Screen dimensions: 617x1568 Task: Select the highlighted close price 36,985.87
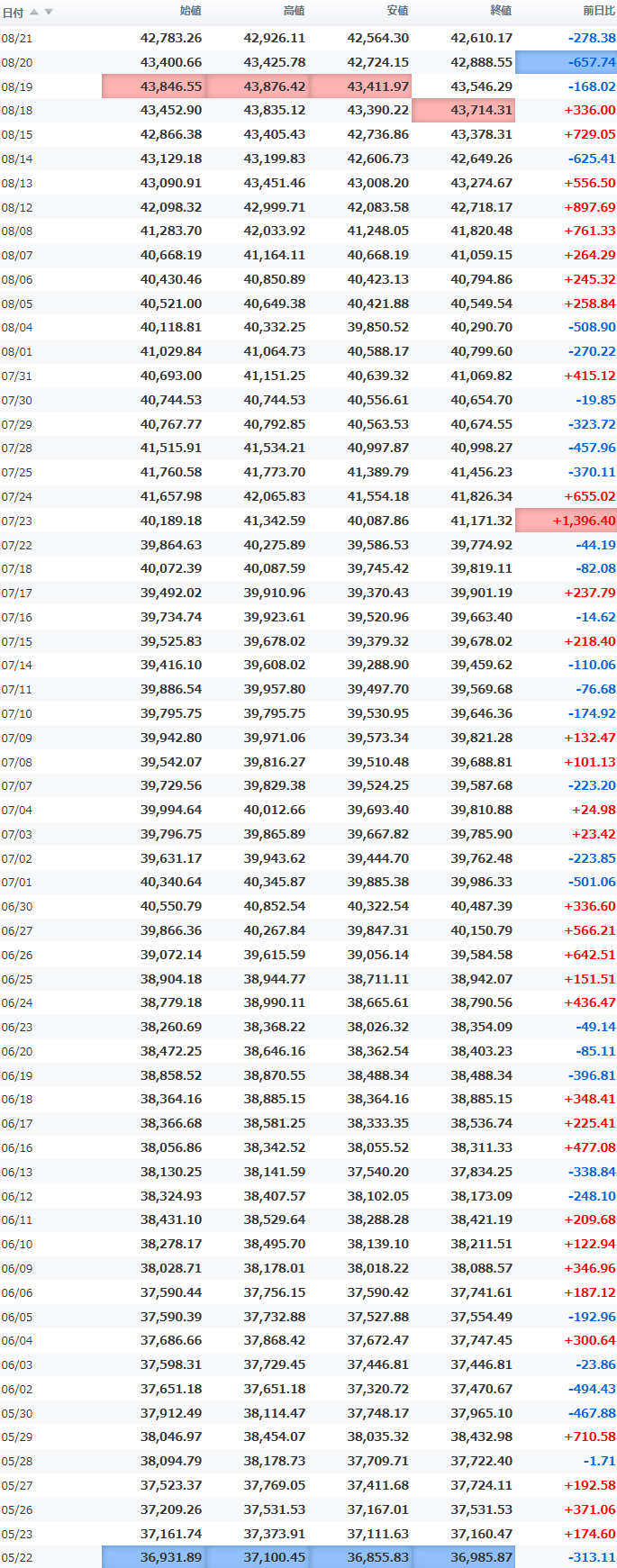click(x=464, y=1557)
